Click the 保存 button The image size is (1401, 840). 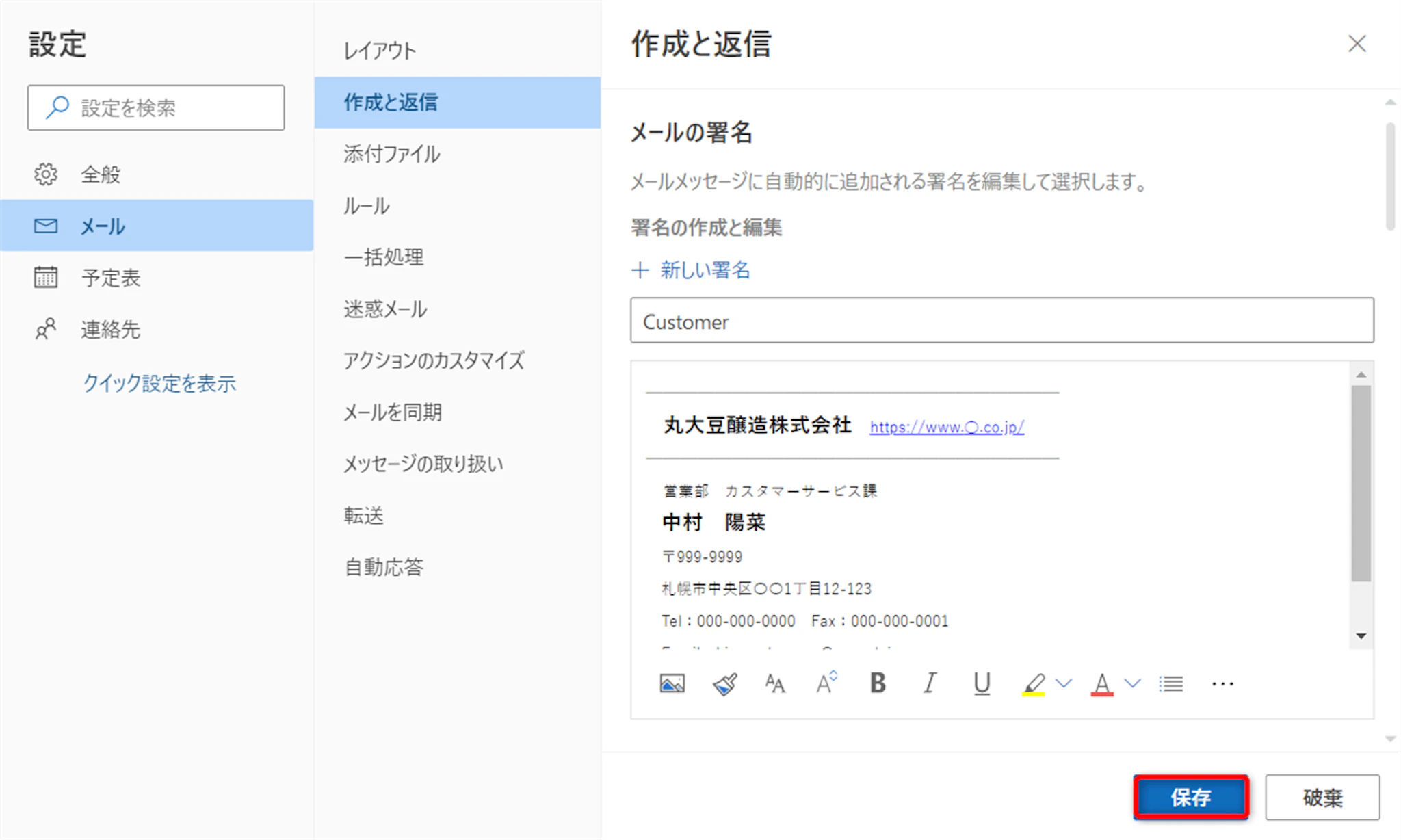click(1190, 797)
